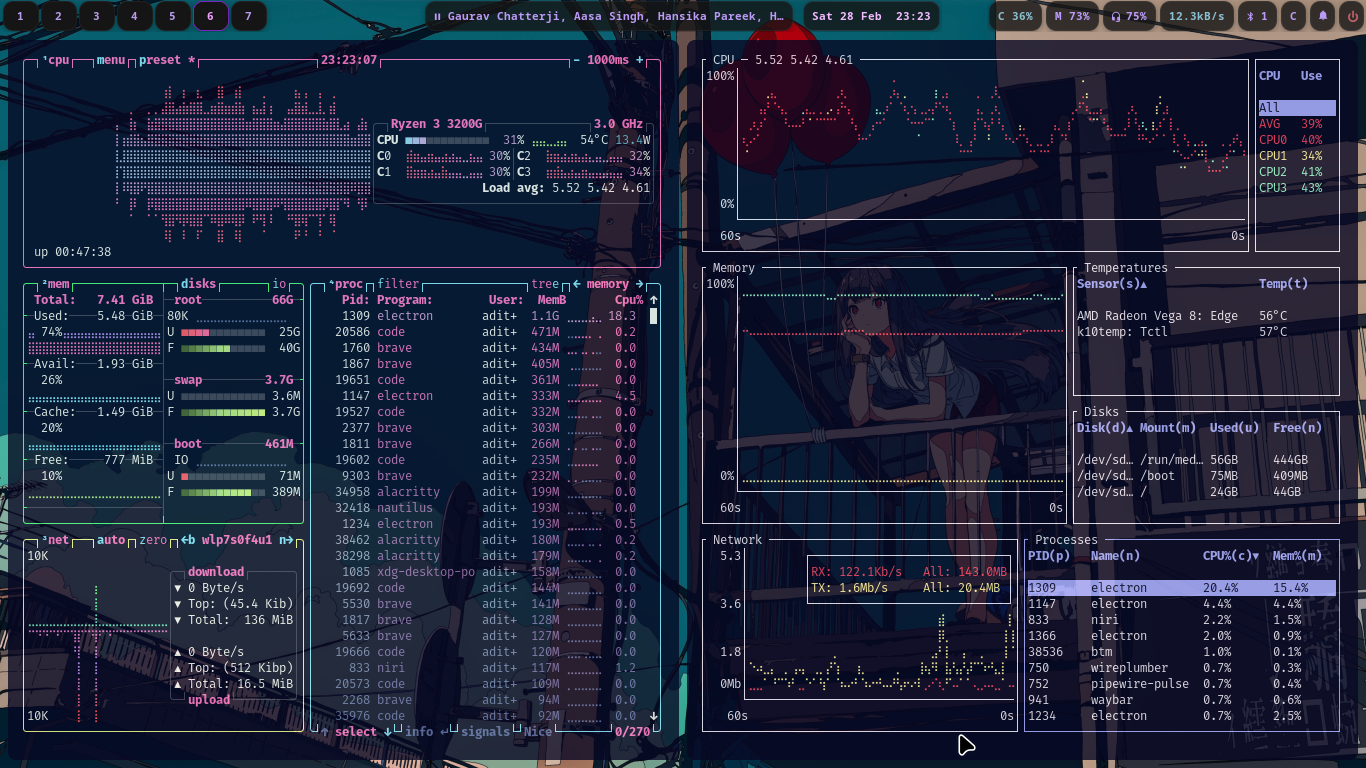
Task: Open the btop process filter
Action: point(398,284)
